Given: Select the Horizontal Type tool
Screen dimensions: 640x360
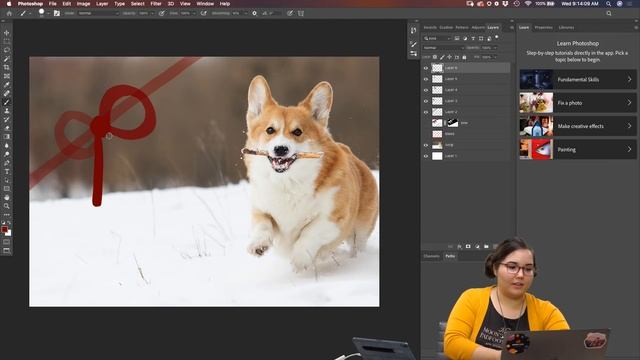Looking at the screenshot, I should click(x=7, y=171).
